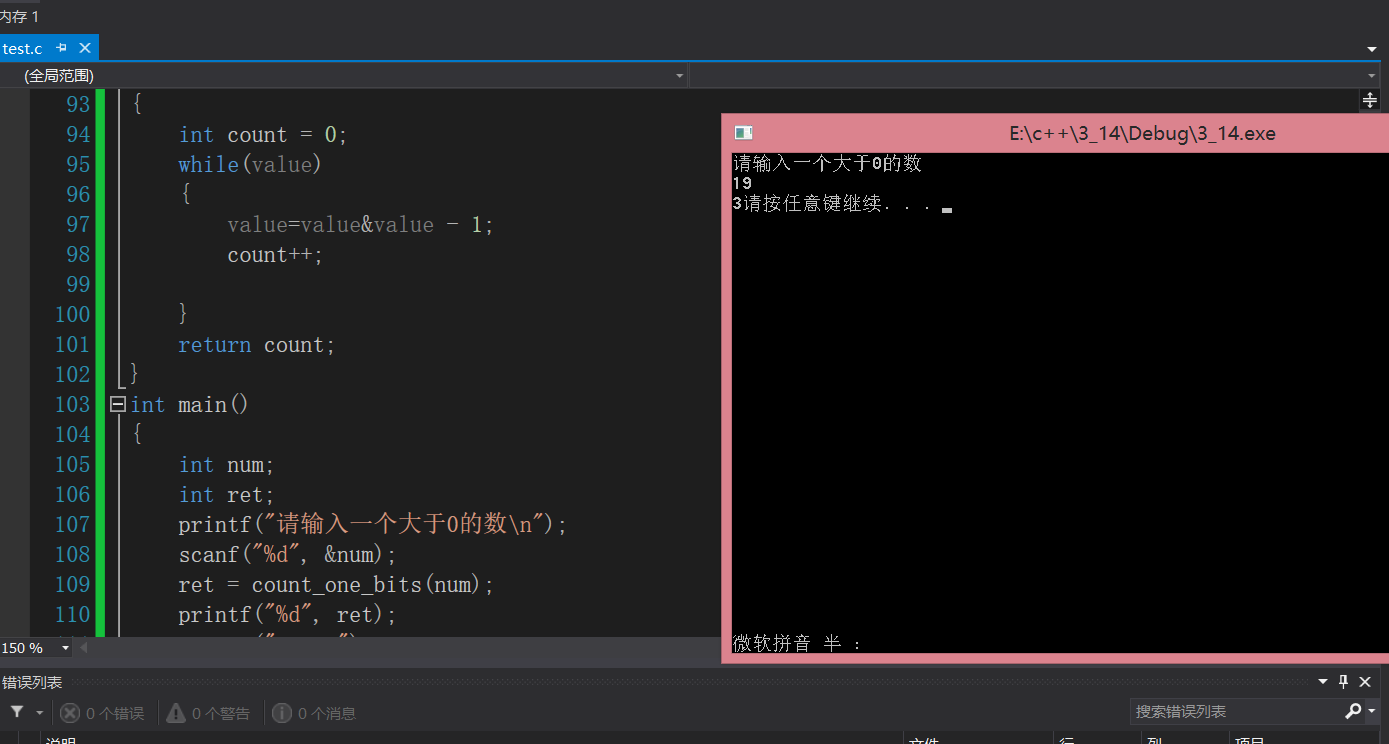Click the horizontal scrollbar left arrow
This screenshot has width=1389, height=744.
(84, 648)
